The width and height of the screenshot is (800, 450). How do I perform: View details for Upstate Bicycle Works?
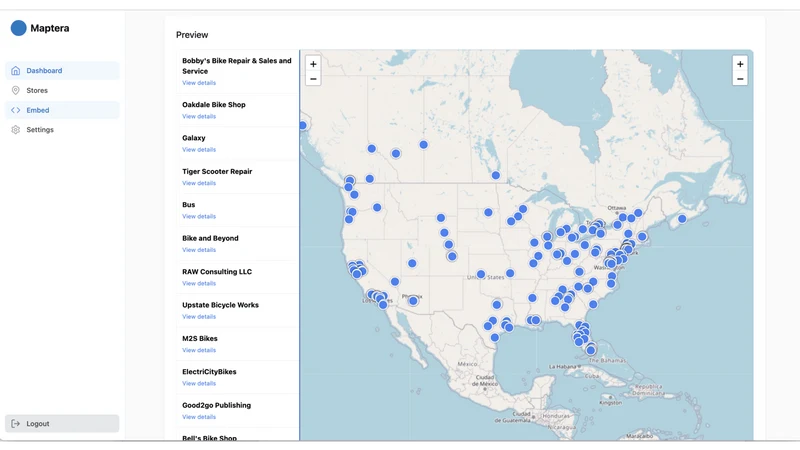[199, 317]
